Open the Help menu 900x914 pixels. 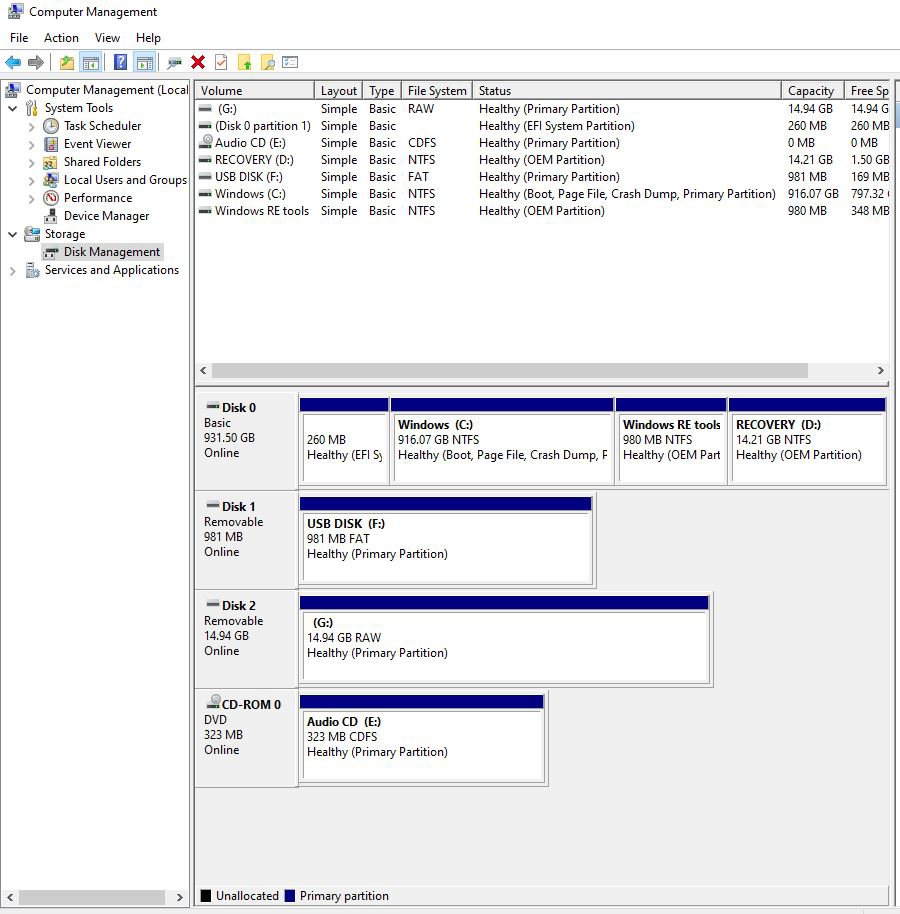coord(148,38)
